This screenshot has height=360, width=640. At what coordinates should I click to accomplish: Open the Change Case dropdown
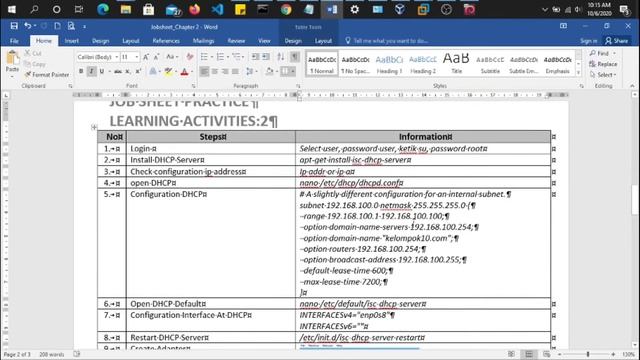point(172,57)
